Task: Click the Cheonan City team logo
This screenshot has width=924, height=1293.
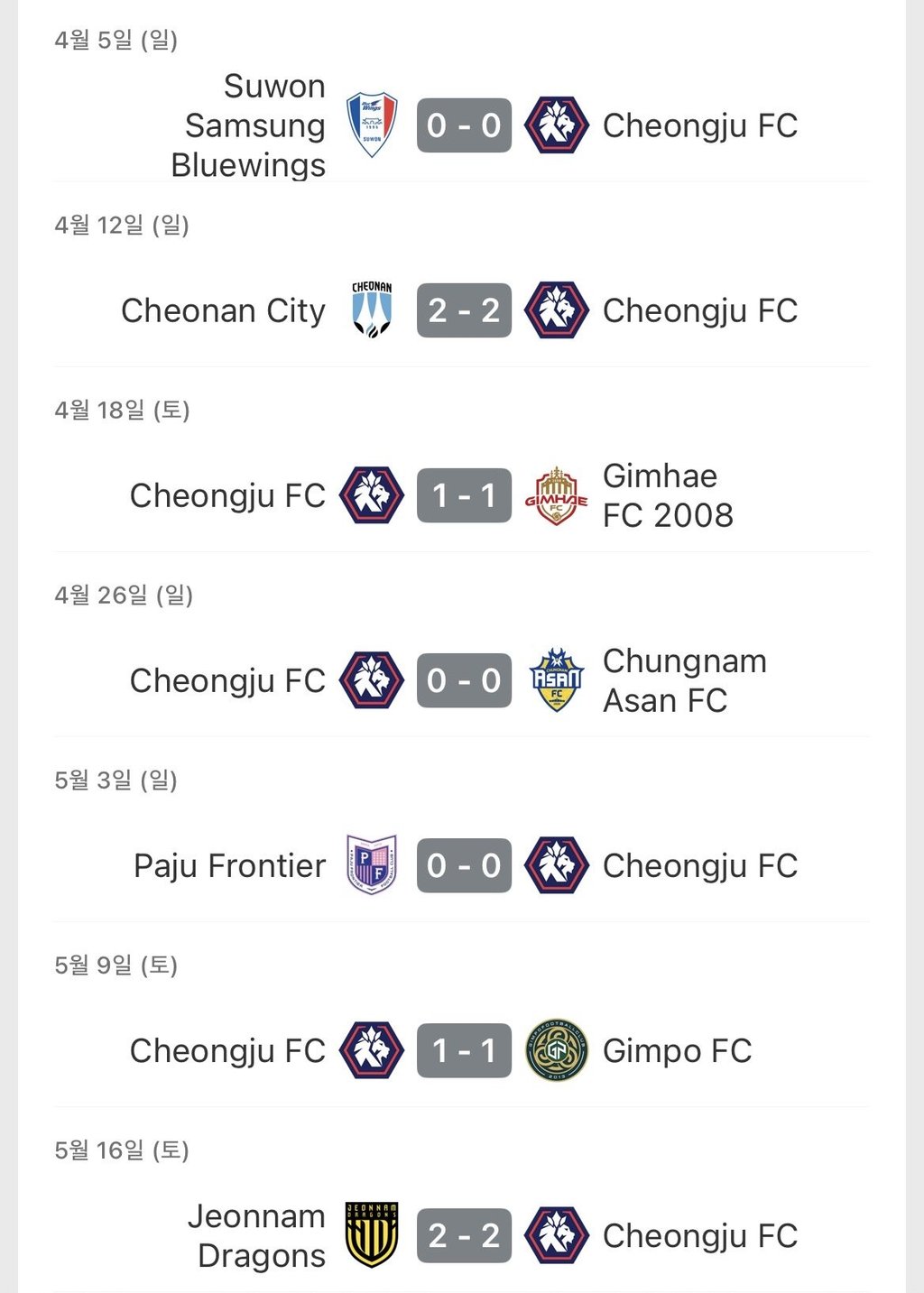Action: pos(372,309)
